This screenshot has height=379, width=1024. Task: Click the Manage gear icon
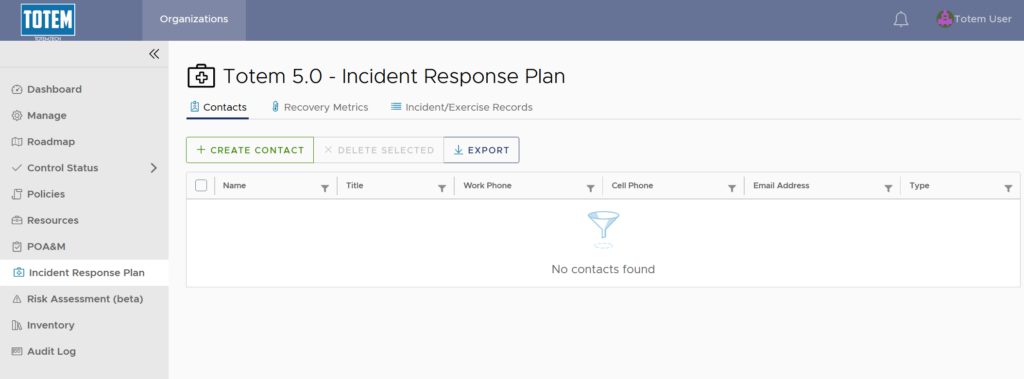pos(17,116)
